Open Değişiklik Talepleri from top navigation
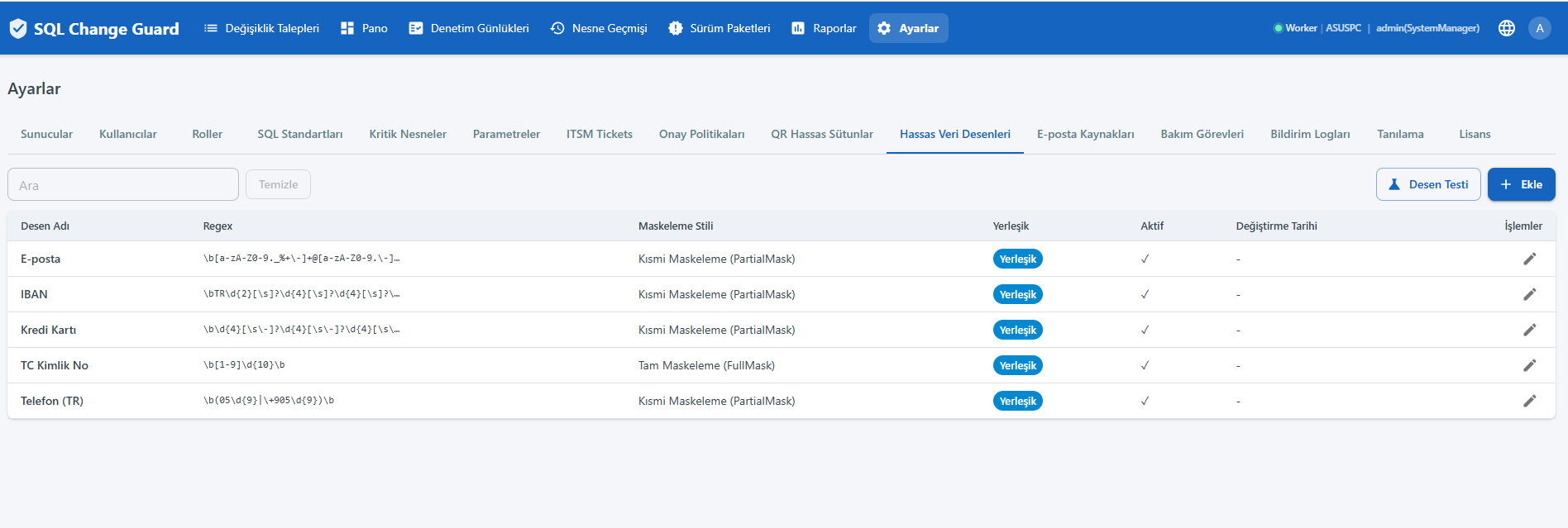The image size is (1568, 528). coord(261,28)
